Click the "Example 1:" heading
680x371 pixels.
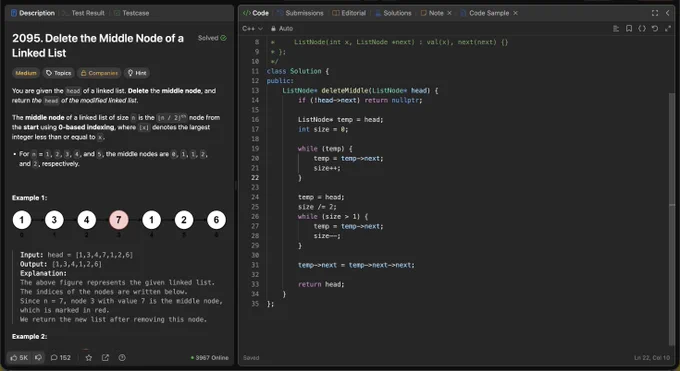click(x=29, y=198)
